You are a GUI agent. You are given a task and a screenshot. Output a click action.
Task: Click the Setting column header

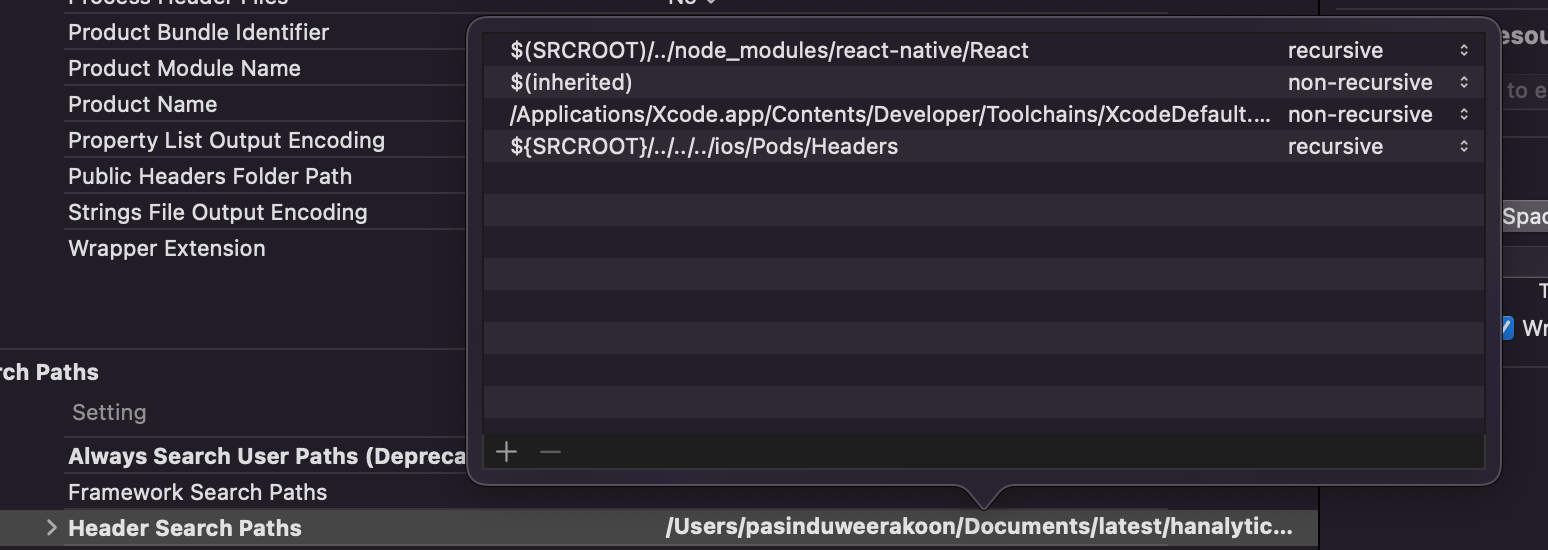point(109,412)
